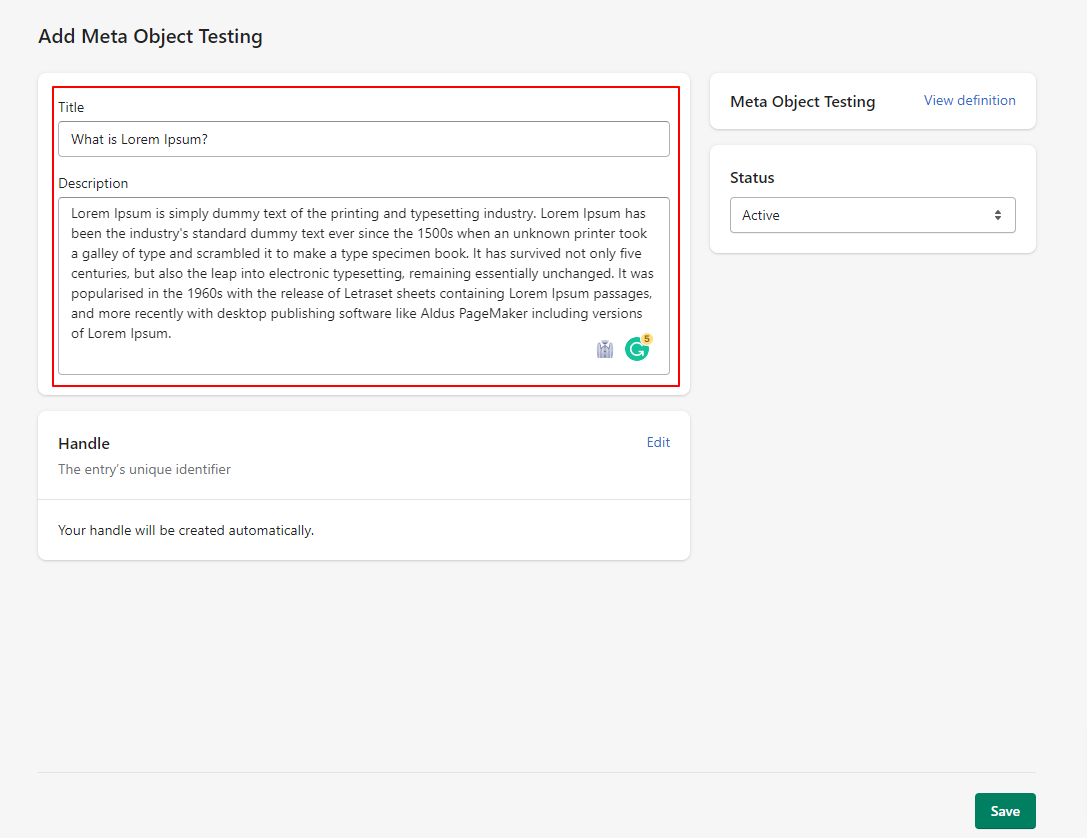The image size is (1087, 838).
Task: Click the Status label above the dropdown
Action: click(x=752, y=177)
